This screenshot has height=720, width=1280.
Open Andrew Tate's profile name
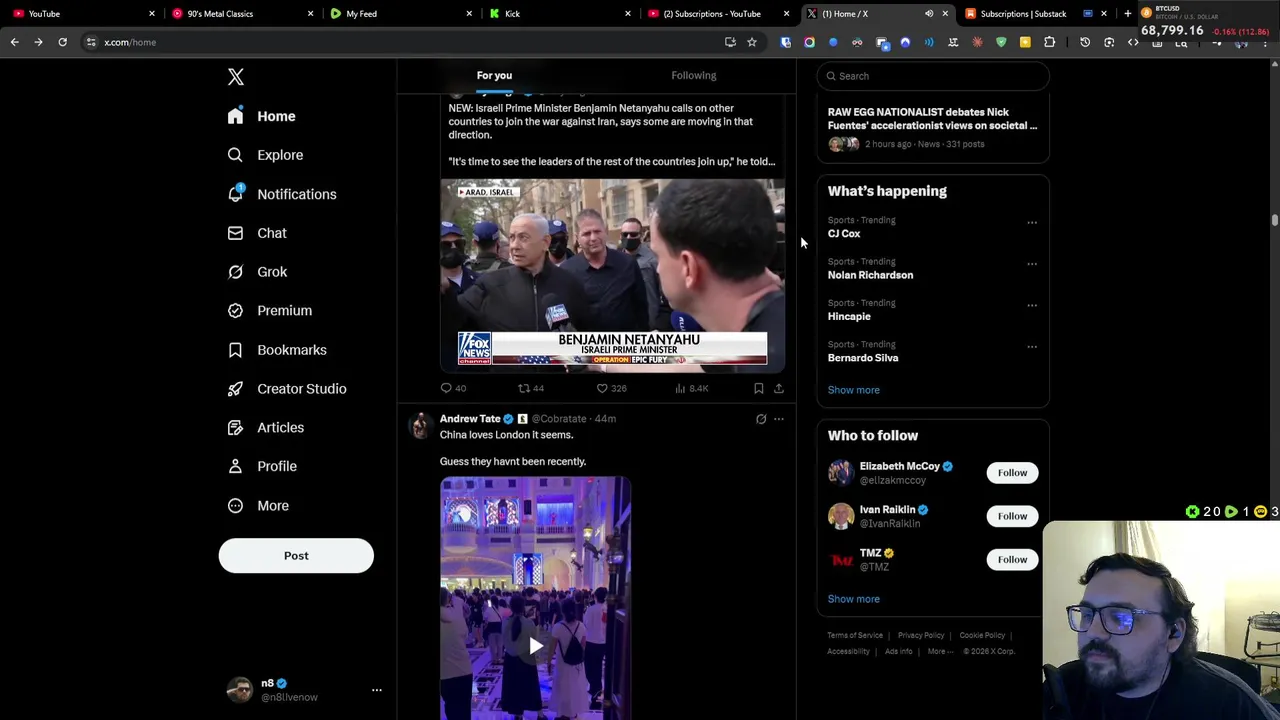coord(469,419)
